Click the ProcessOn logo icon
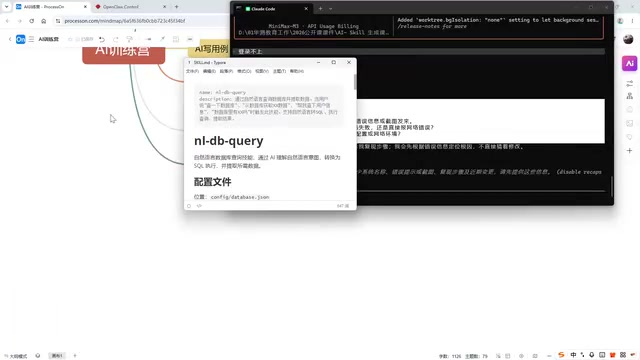640x360 pixels. pyautogui.click(x=20, y=39)
